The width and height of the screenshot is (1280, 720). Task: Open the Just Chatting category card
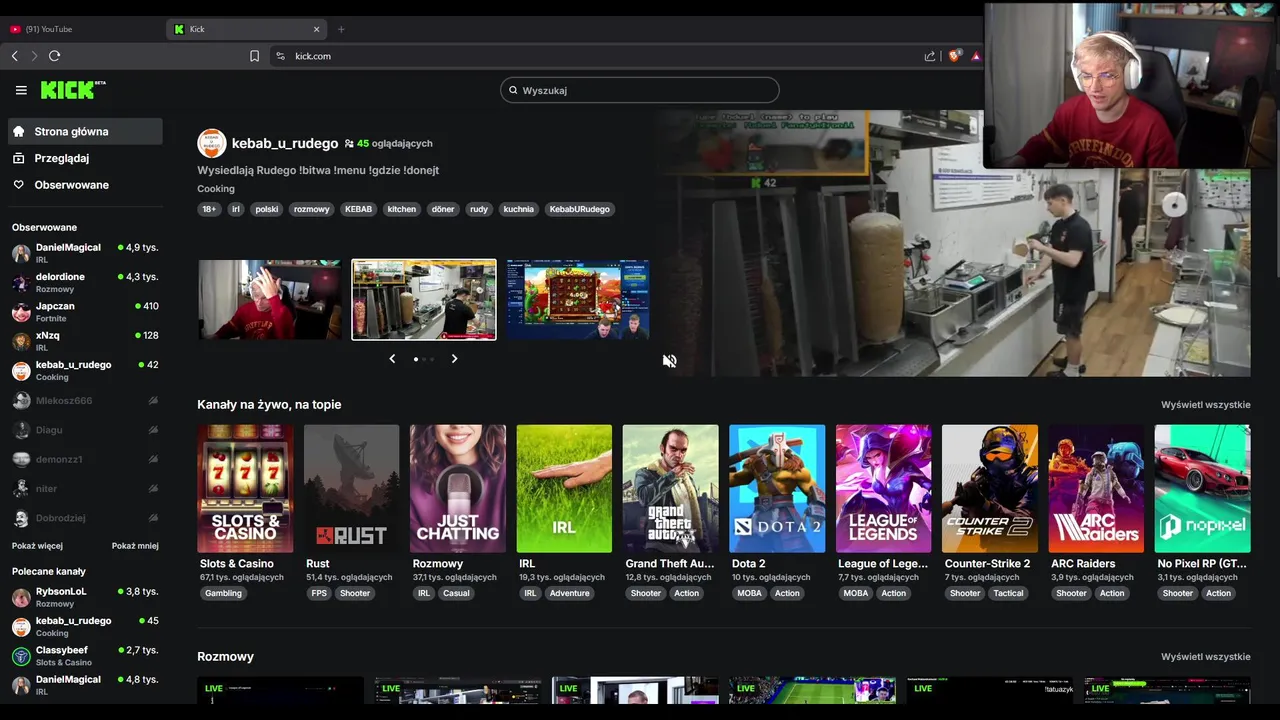[458, 489]
